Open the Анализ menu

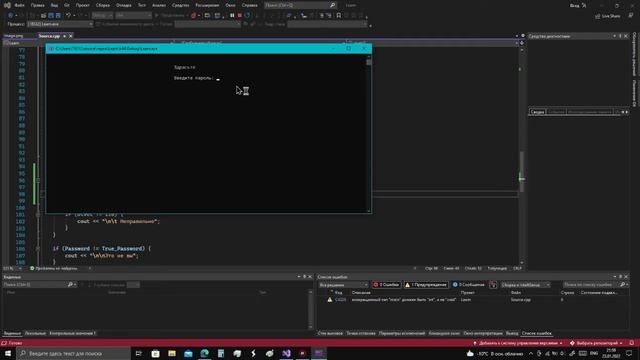(159, 5)
